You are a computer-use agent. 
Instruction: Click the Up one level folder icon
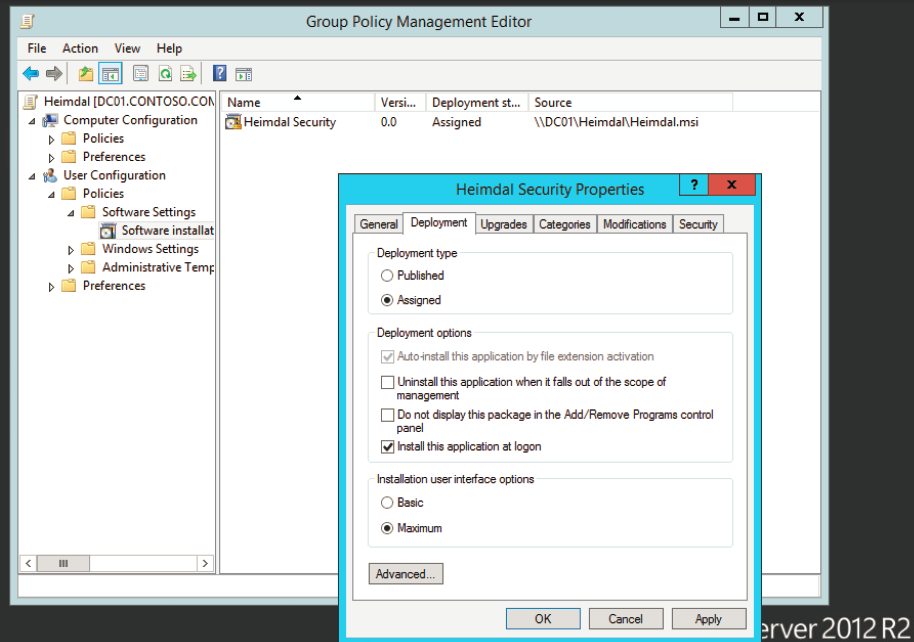[86, 73]
